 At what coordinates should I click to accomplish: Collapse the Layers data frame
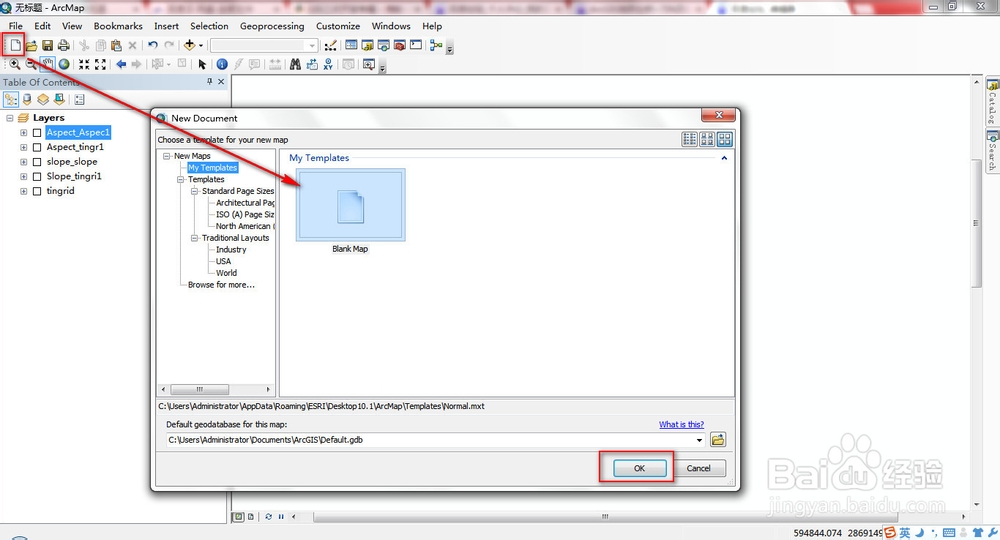(10, 118)
